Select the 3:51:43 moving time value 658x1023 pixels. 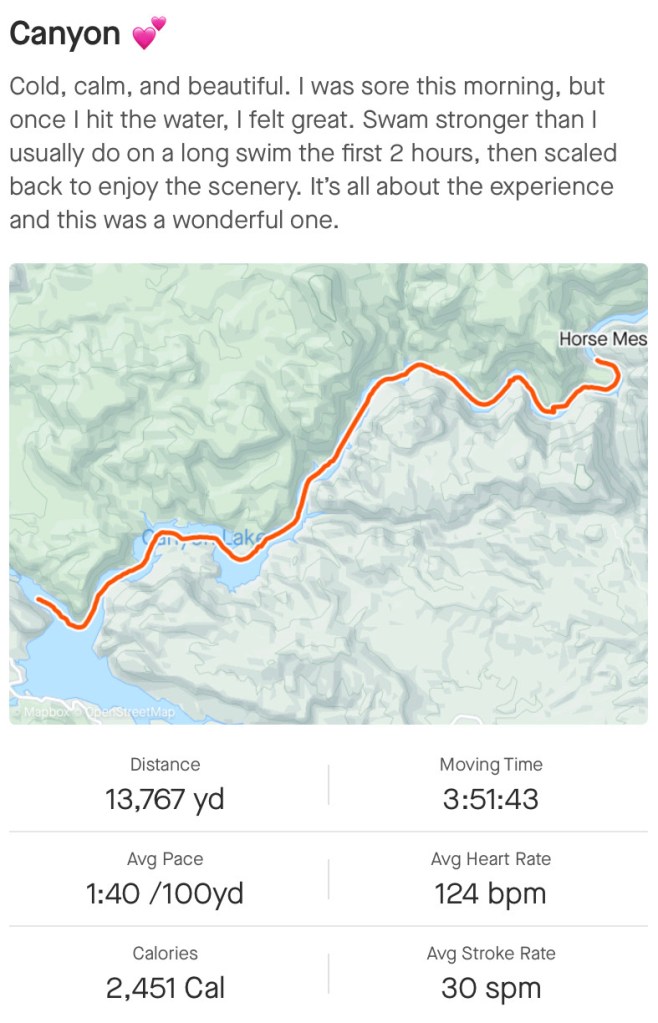coord(490,800)
